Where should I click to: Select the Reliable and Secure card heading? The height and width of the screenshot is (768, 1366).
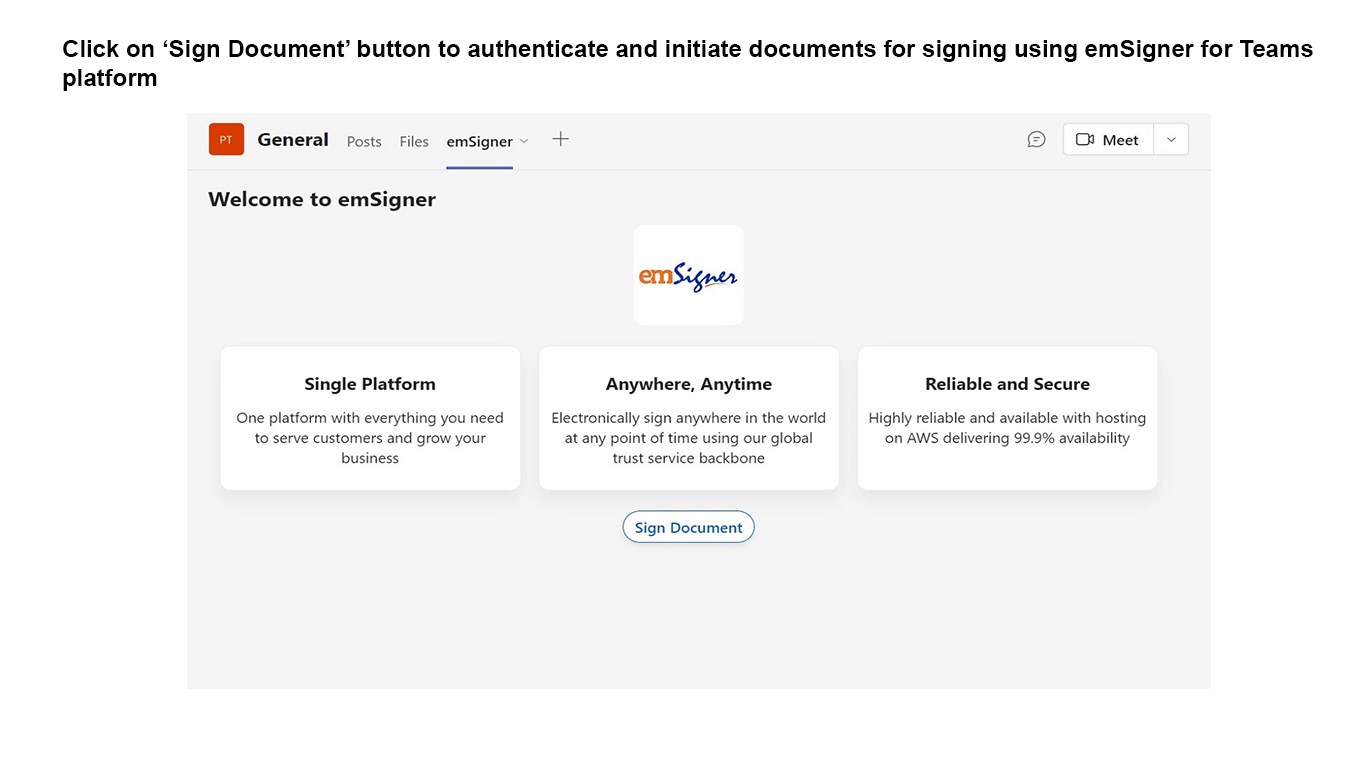1007,384
